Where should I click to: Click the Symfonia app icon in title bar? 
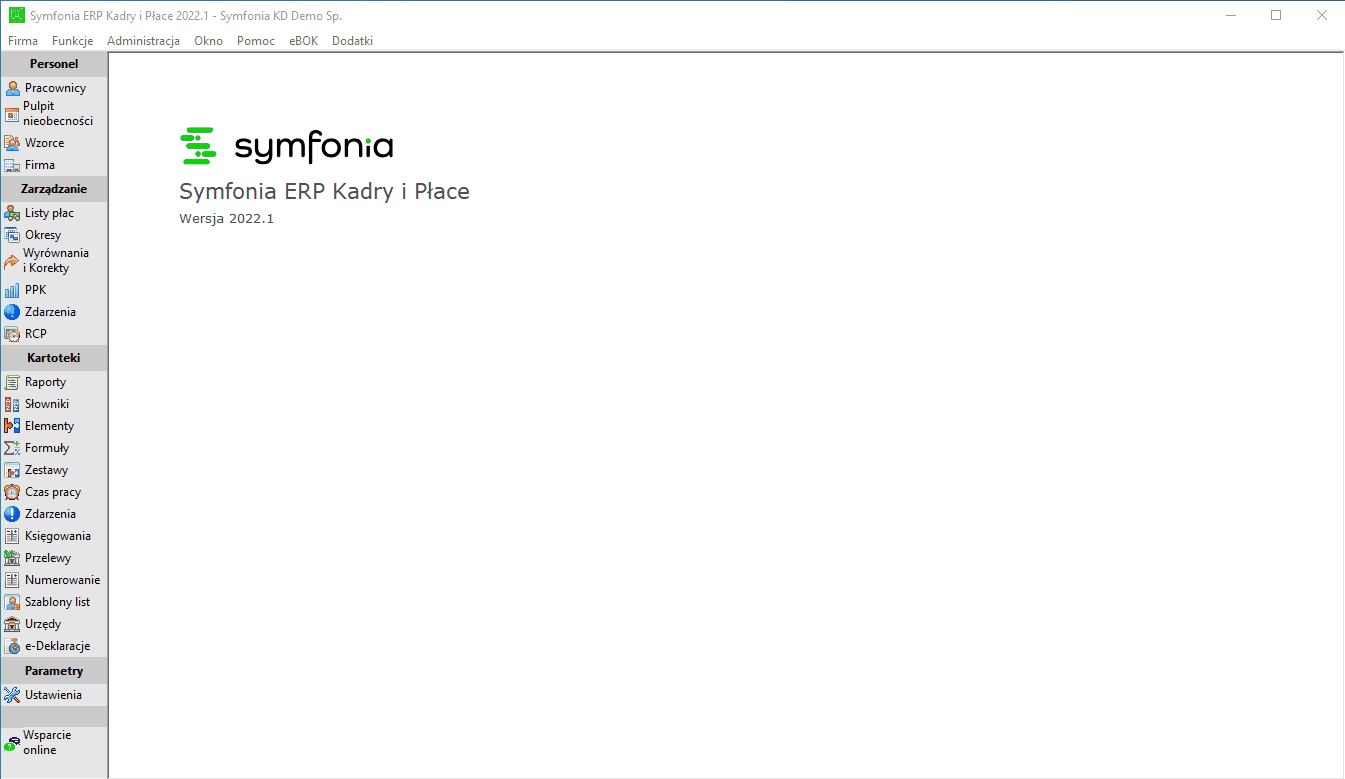point(16,16)
